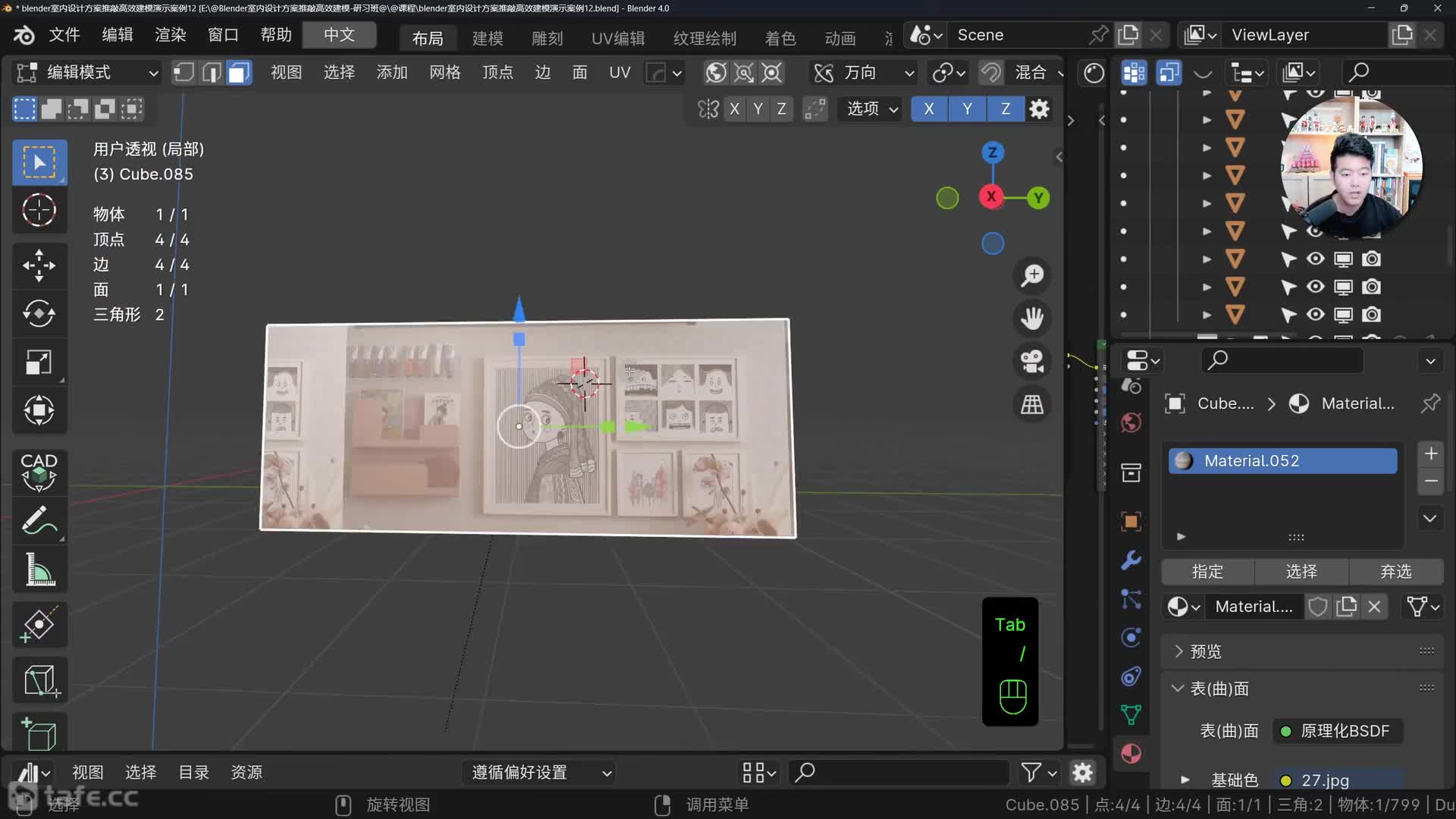Select the Scale tool icon
The width and height of the screenshot is (1456, 819).
pyautogui.click(x=39, y=362)
